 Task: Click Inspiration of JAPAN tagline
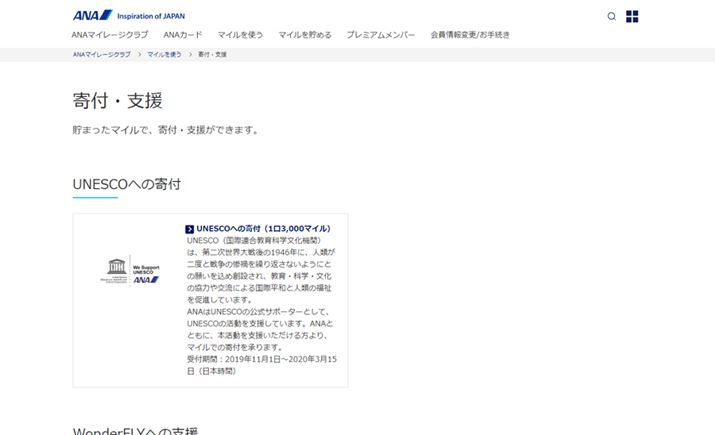pyautogui.click(x=151, y=16)
